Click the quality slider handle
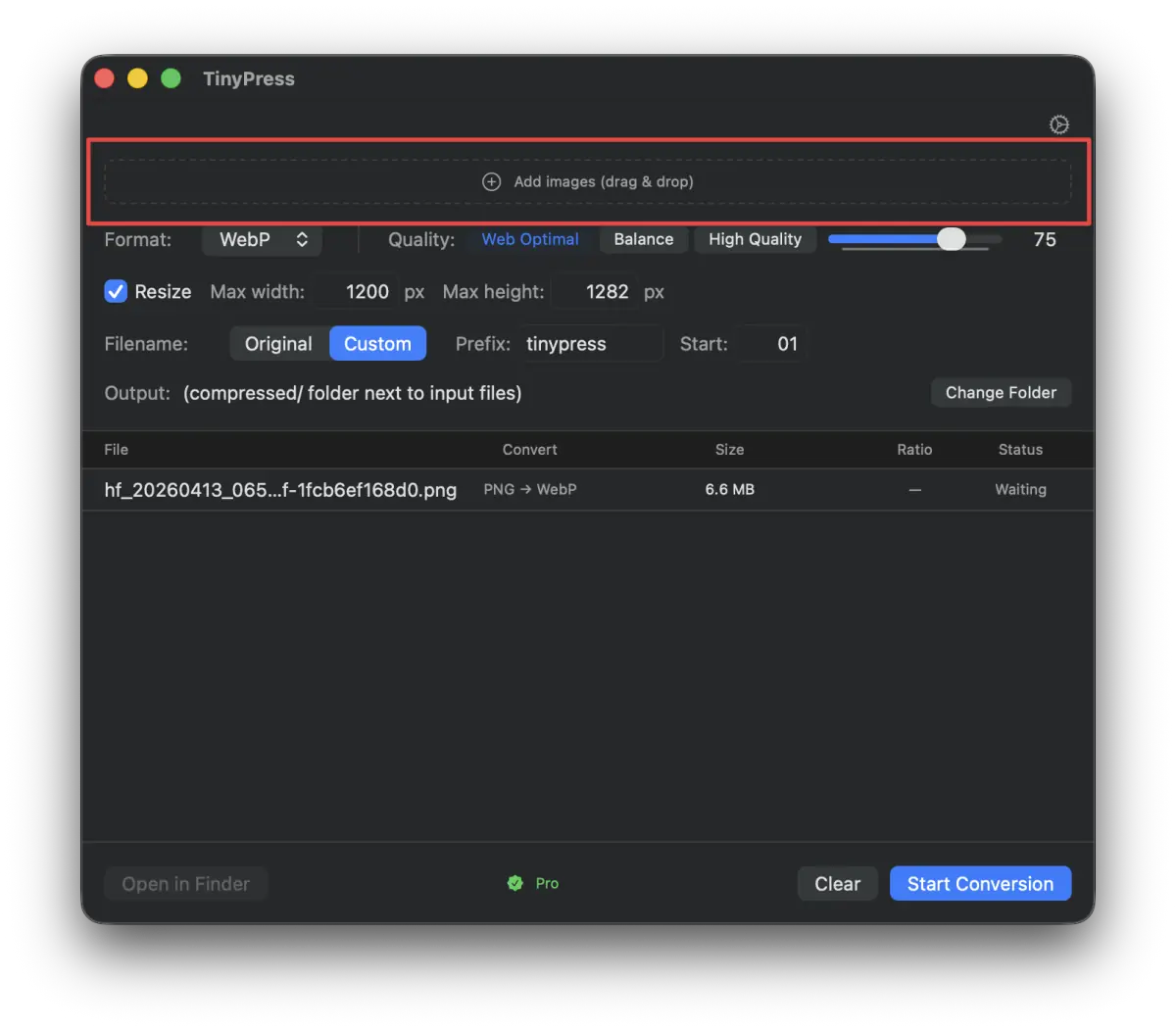 (x=951, y=239)
